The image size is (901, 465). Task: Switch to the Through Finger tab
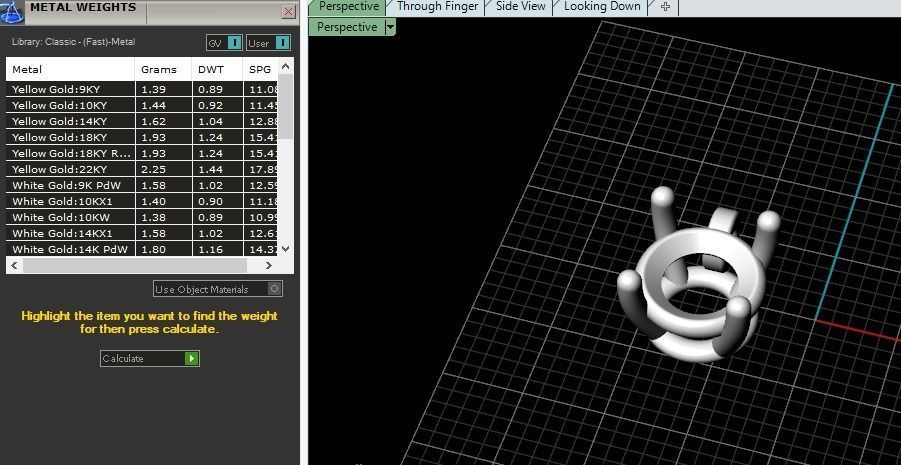pos(437,7)
